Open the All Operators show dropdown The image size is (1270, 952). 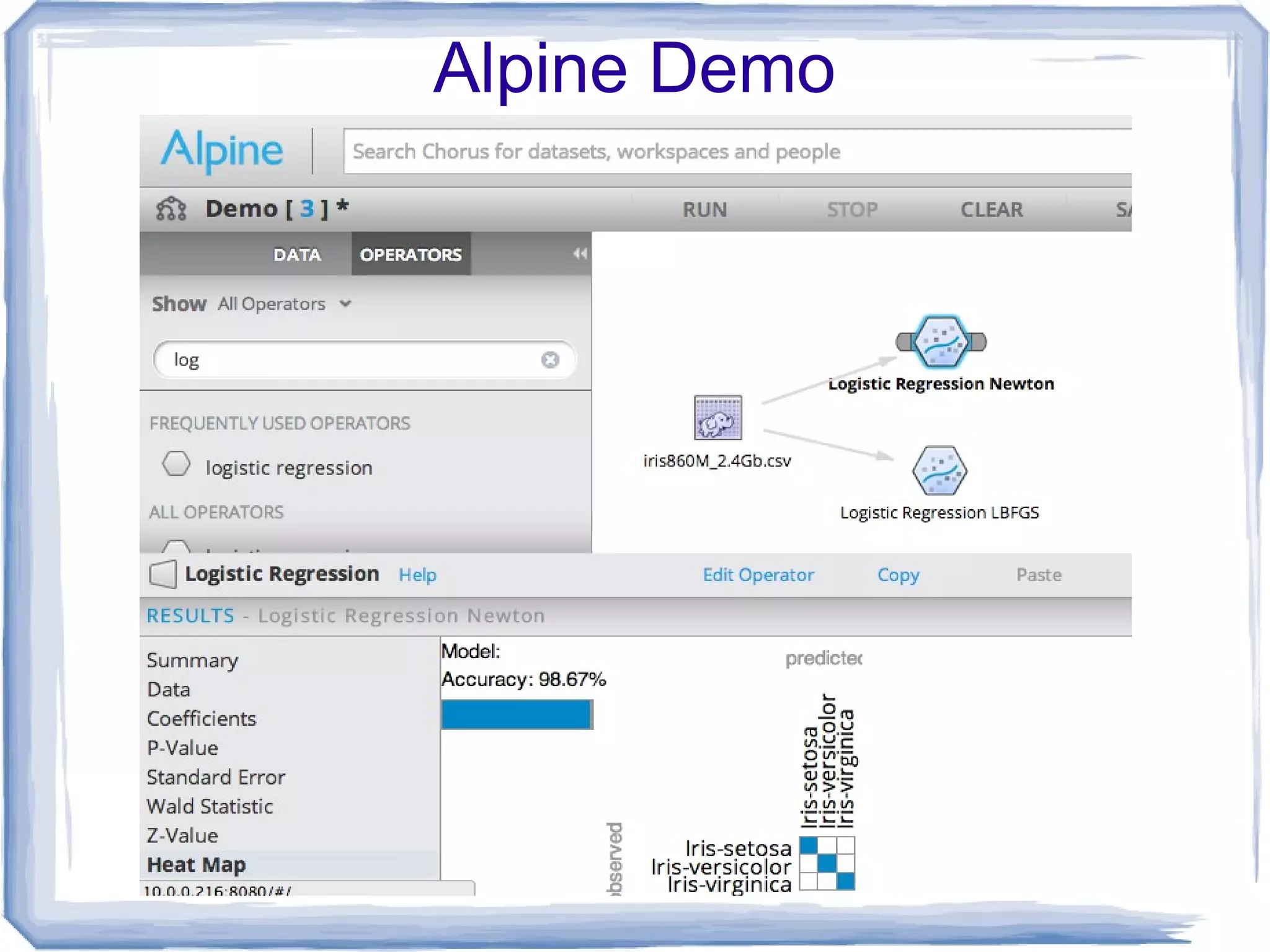(x=284, y=304)
